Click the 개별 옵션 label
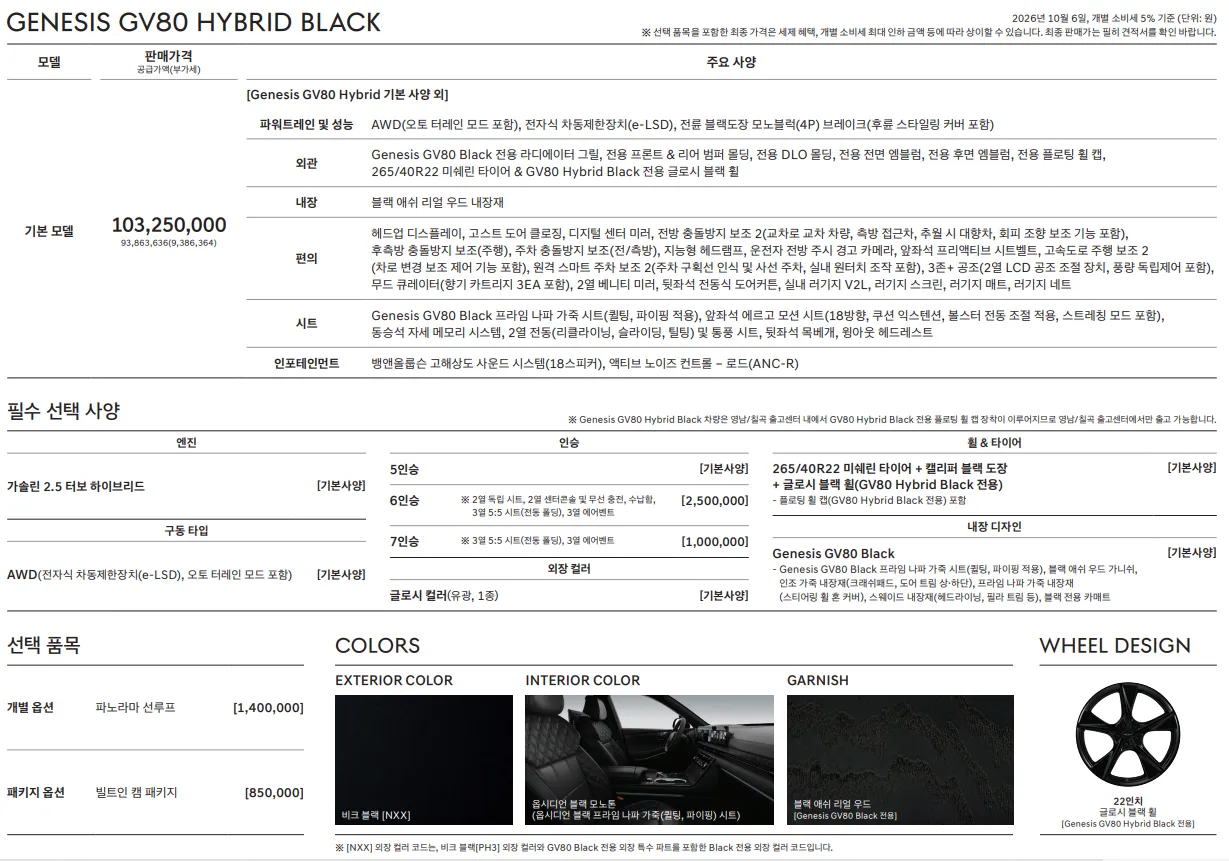 [30, 707]
